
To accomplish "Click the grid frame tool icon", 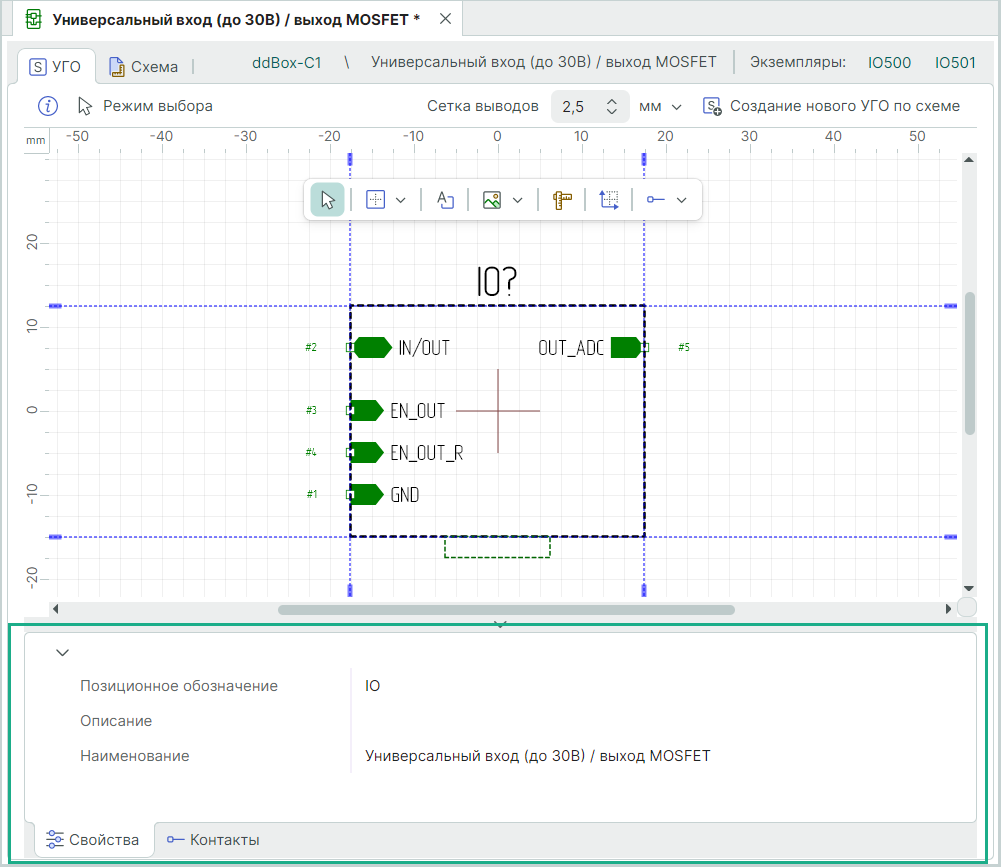I will (x=376, y=200).
